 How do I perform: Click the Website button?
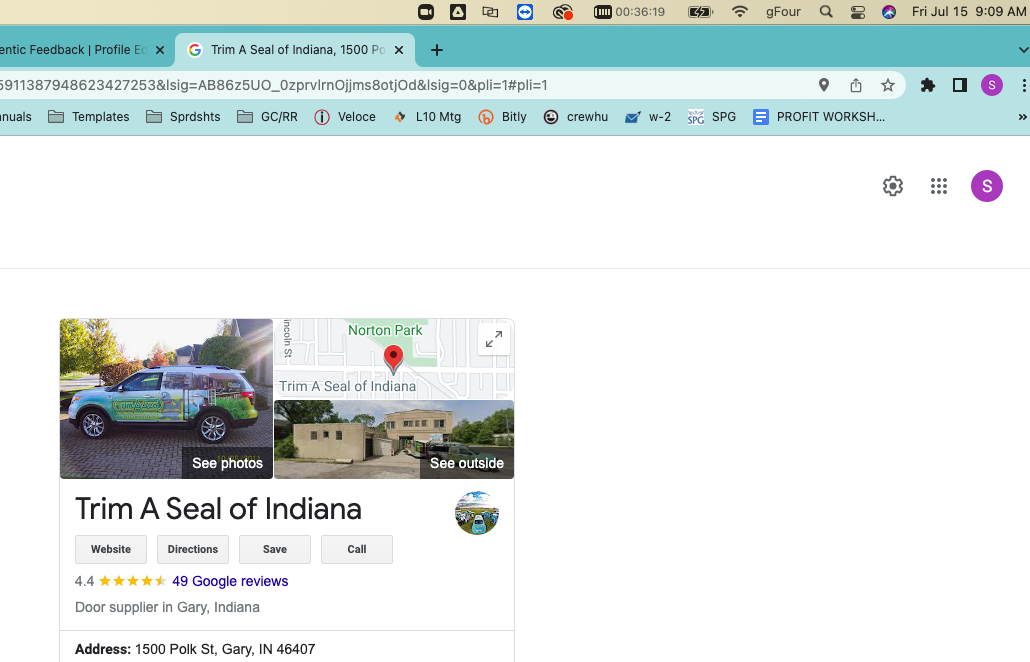[x=110, y=549]
